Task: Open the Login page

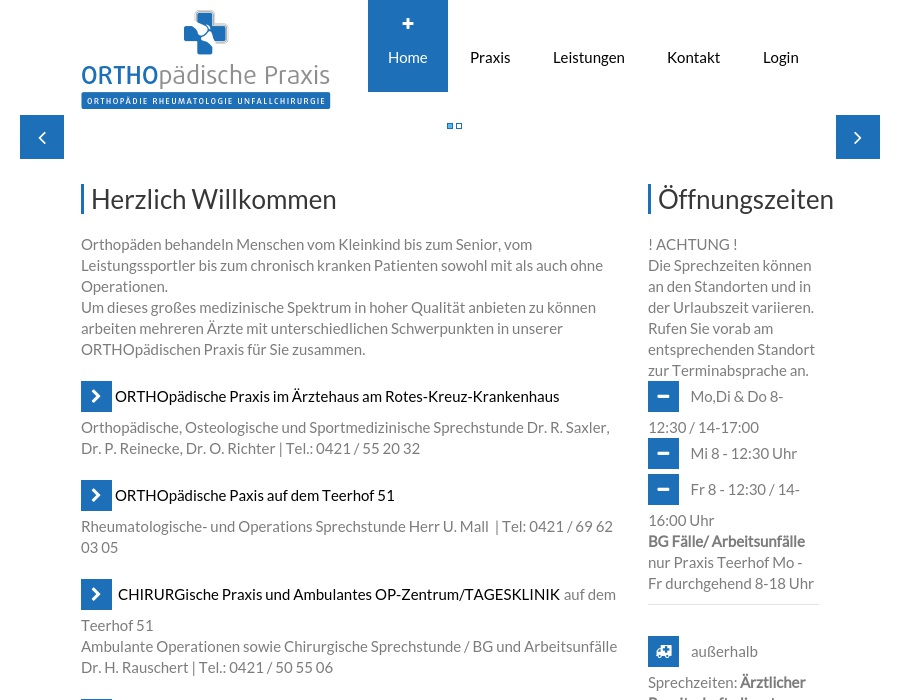Action: (780, 57)
